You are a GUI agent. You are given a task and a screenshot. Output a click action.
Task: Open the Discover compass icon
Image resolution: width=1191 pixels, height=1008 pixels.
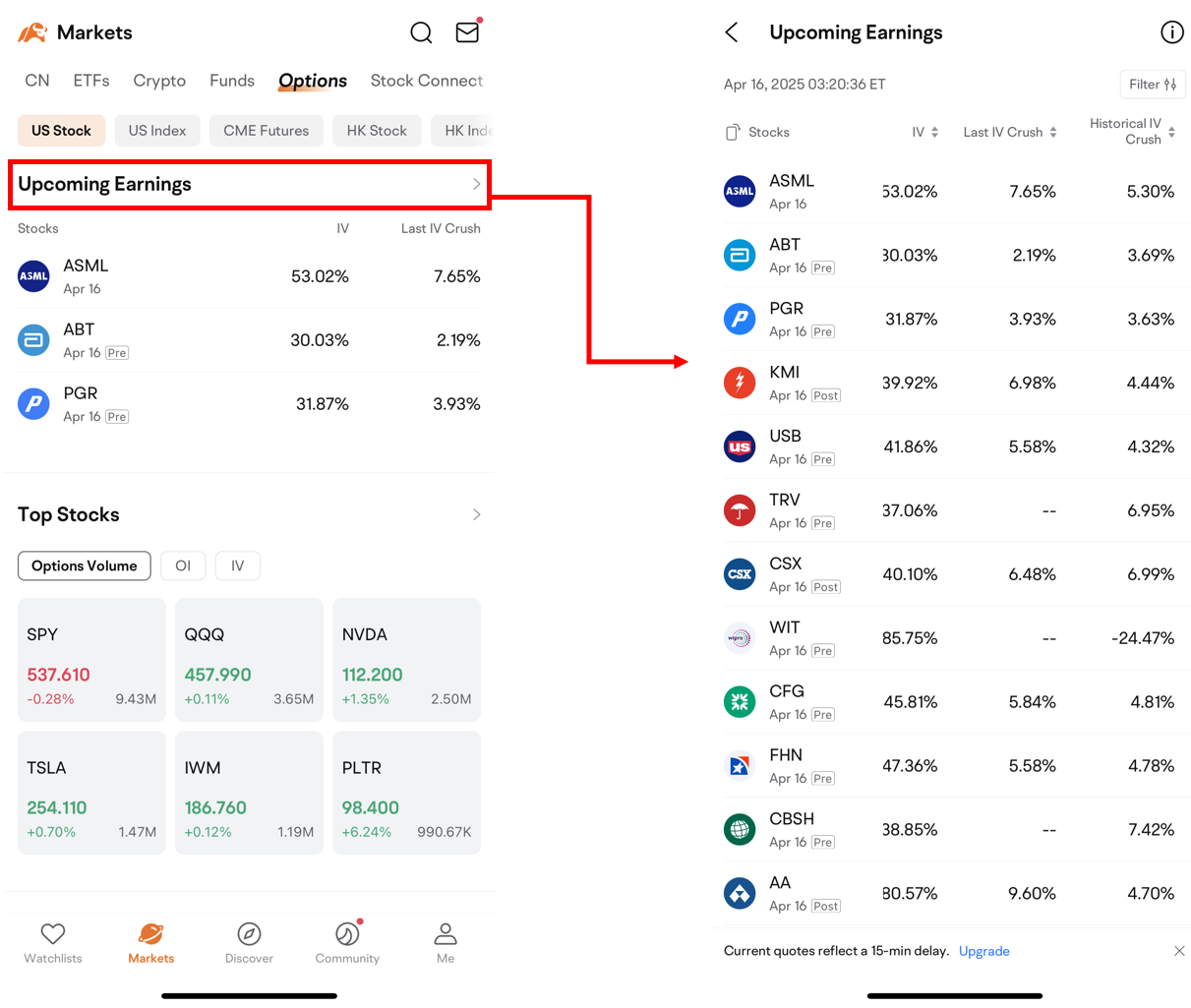click(249, 933)
